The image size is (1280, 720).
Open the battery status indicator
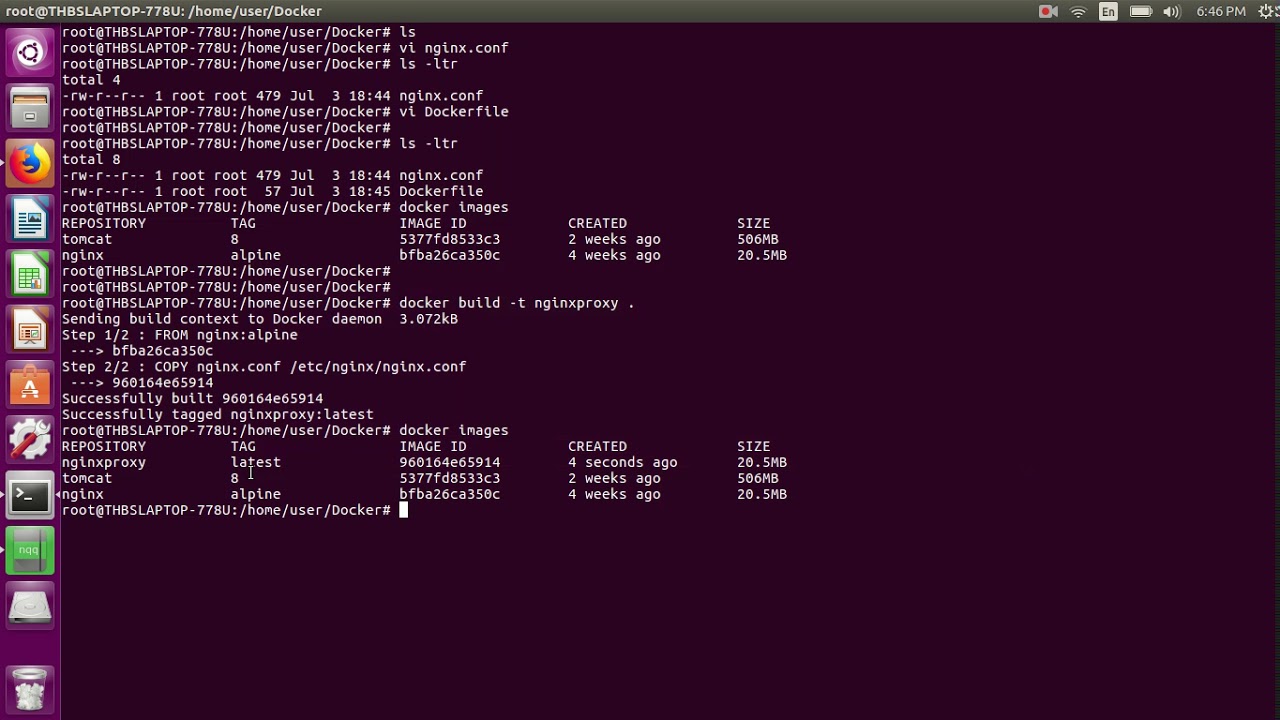pos(1141,11)
